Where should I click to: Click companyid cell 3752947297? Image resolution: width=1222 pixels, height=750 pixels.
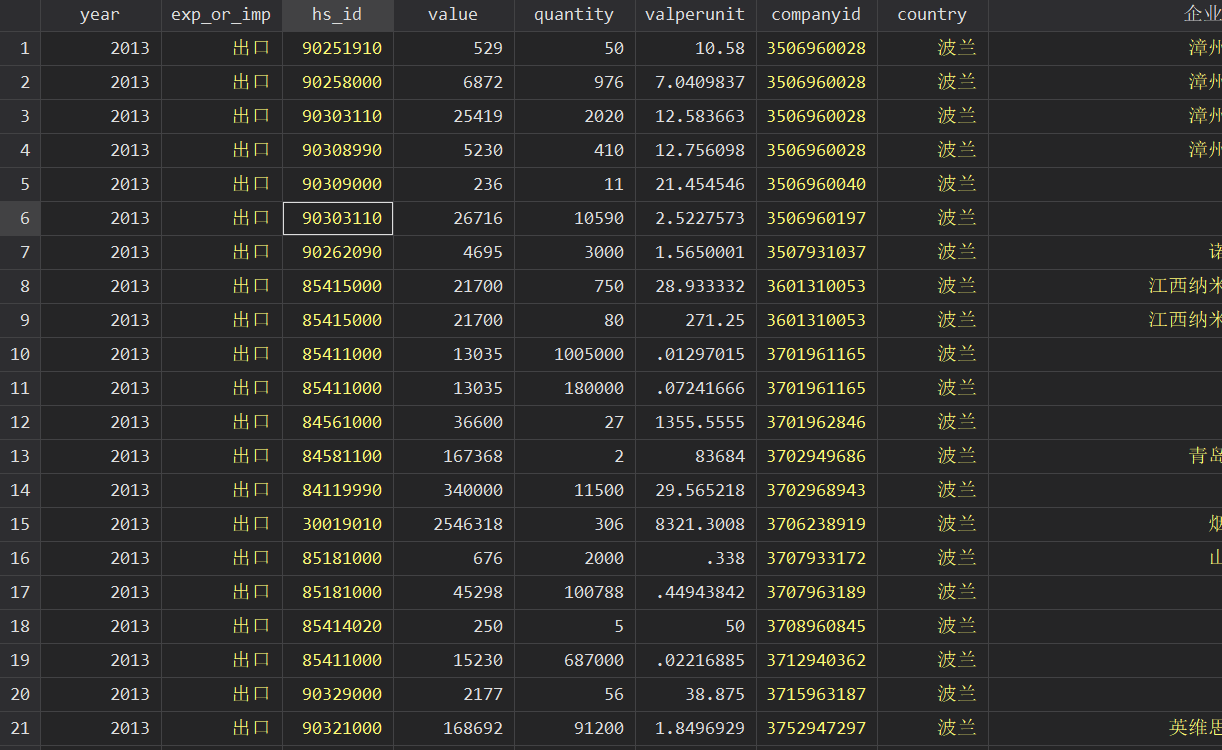coord(816,728)
